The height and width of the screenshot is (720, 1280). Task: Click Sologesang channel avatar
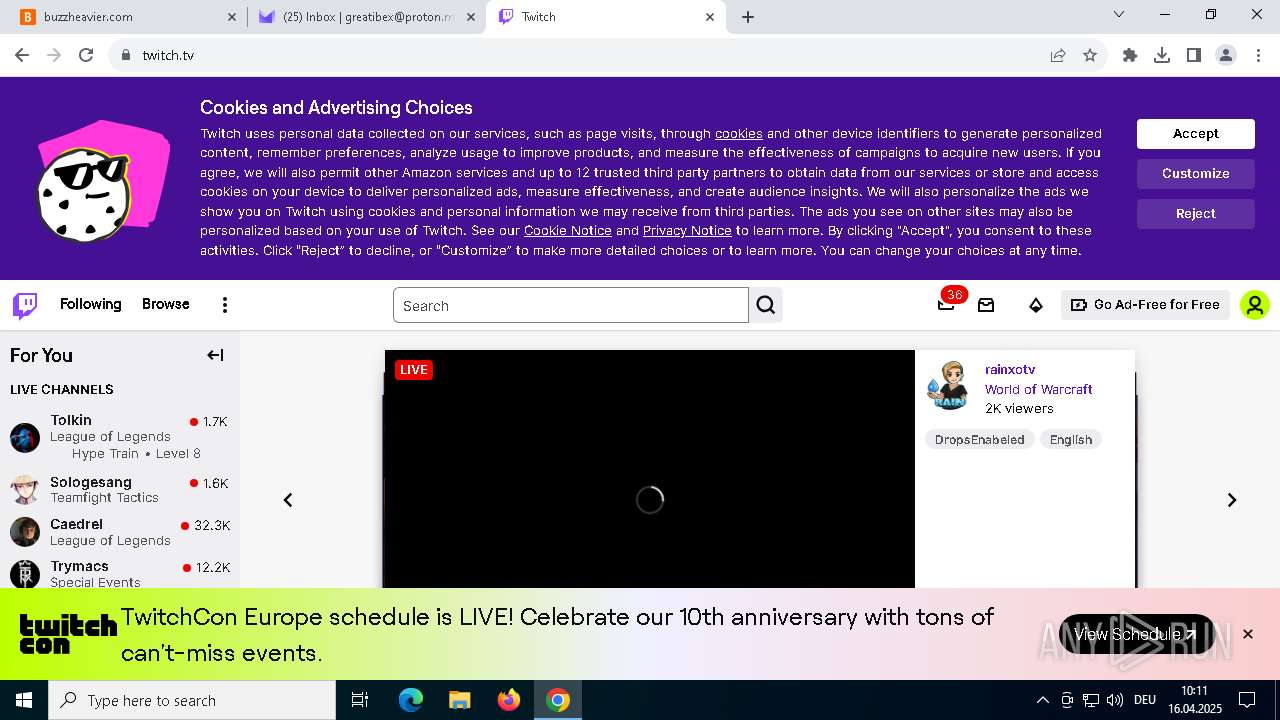click(x=25, y=489)
